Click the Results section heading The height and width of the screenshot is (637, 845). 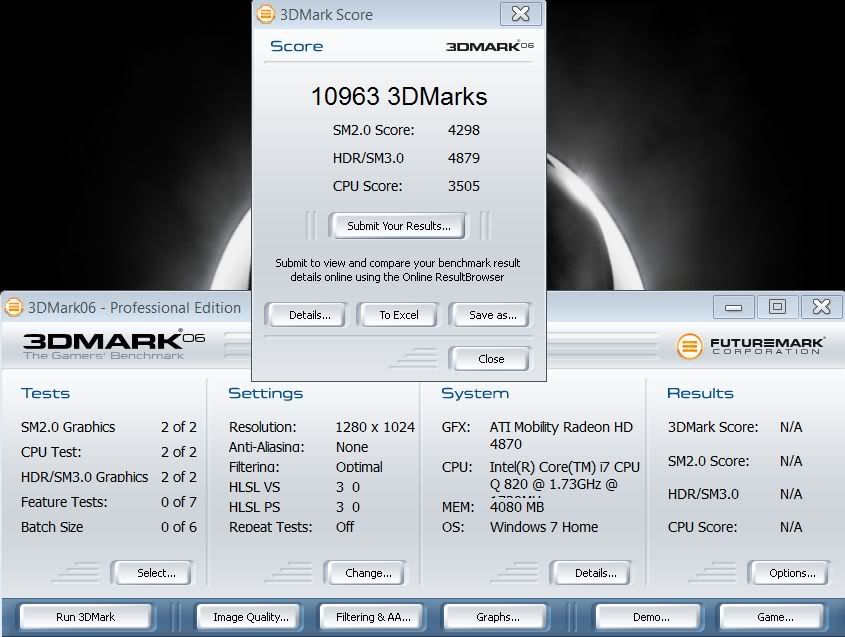pyautogui.click(x=701, y=393)
